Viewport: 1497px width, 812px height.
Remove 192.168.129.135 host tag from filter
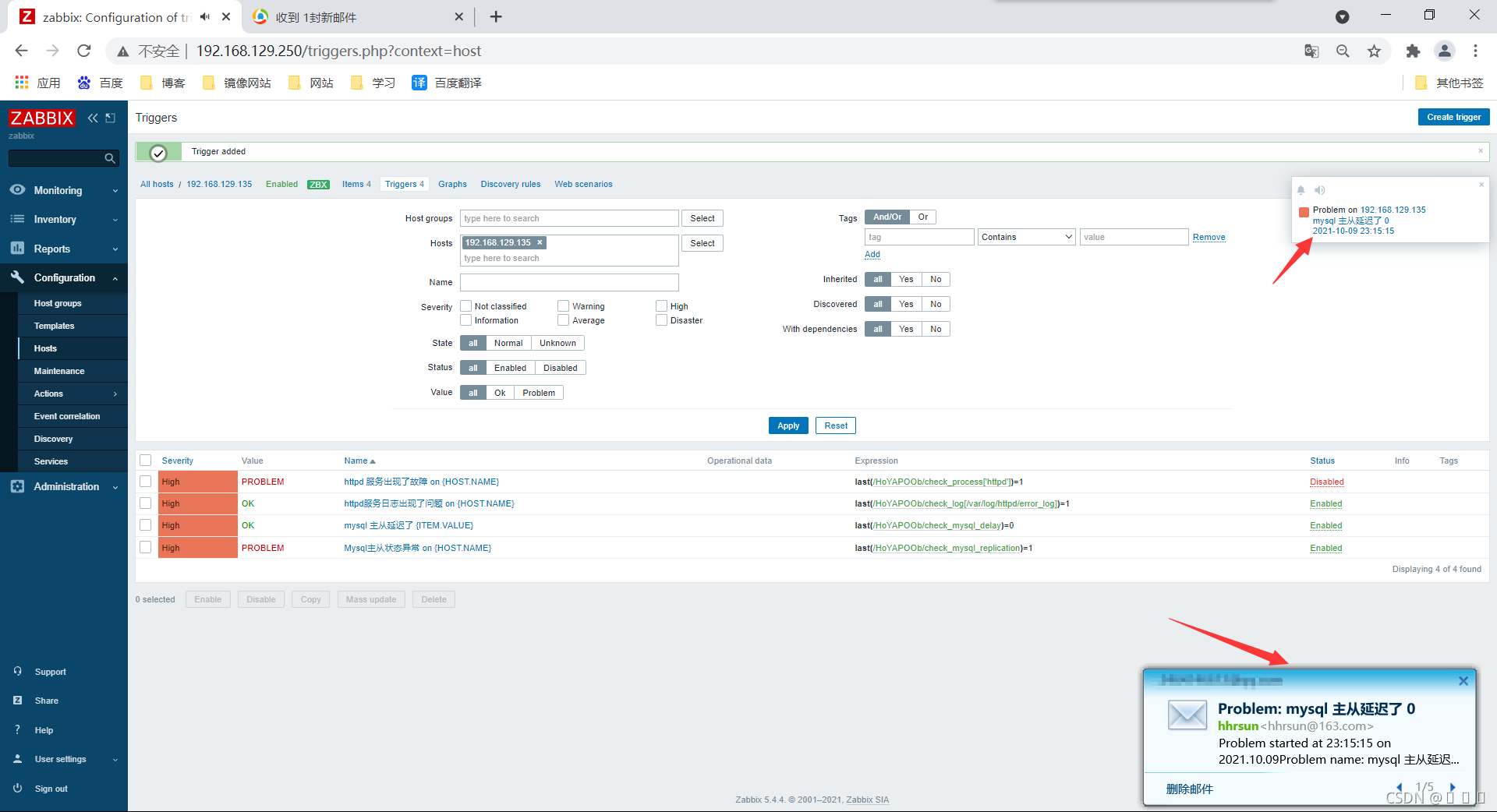(540, 242)
